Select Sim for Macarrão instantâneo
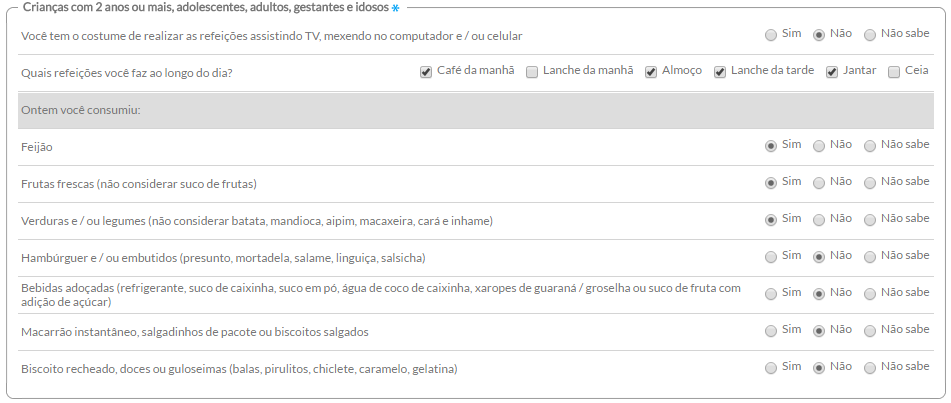Screen dimensions: 951x403 [771, 331]
